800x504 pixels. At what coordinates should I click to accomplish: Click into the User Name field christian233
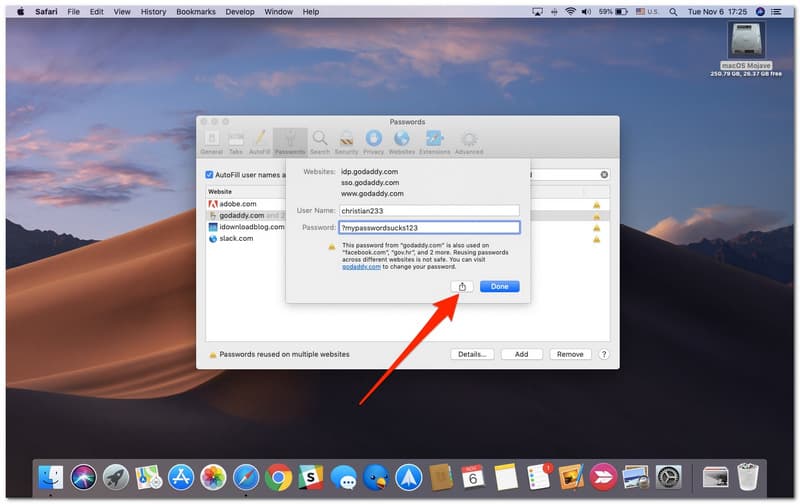click(429, 211)
